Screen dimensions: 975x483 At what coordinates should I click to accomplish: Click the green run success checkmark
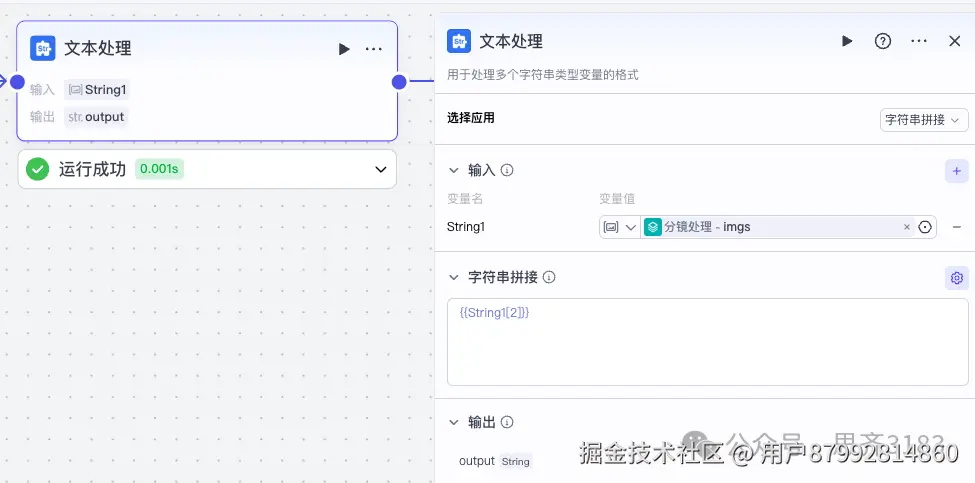click(37, 169)
